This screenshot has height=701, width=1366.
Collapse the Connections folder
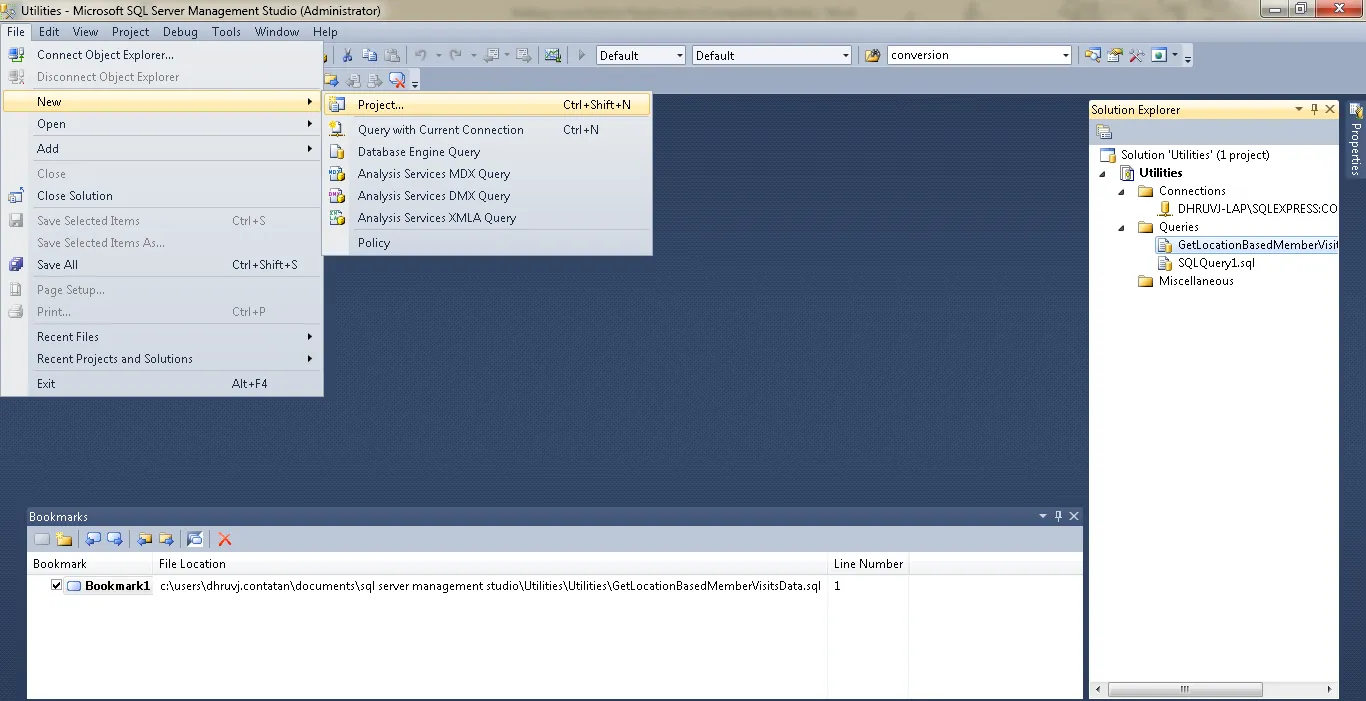[1122, 191]
